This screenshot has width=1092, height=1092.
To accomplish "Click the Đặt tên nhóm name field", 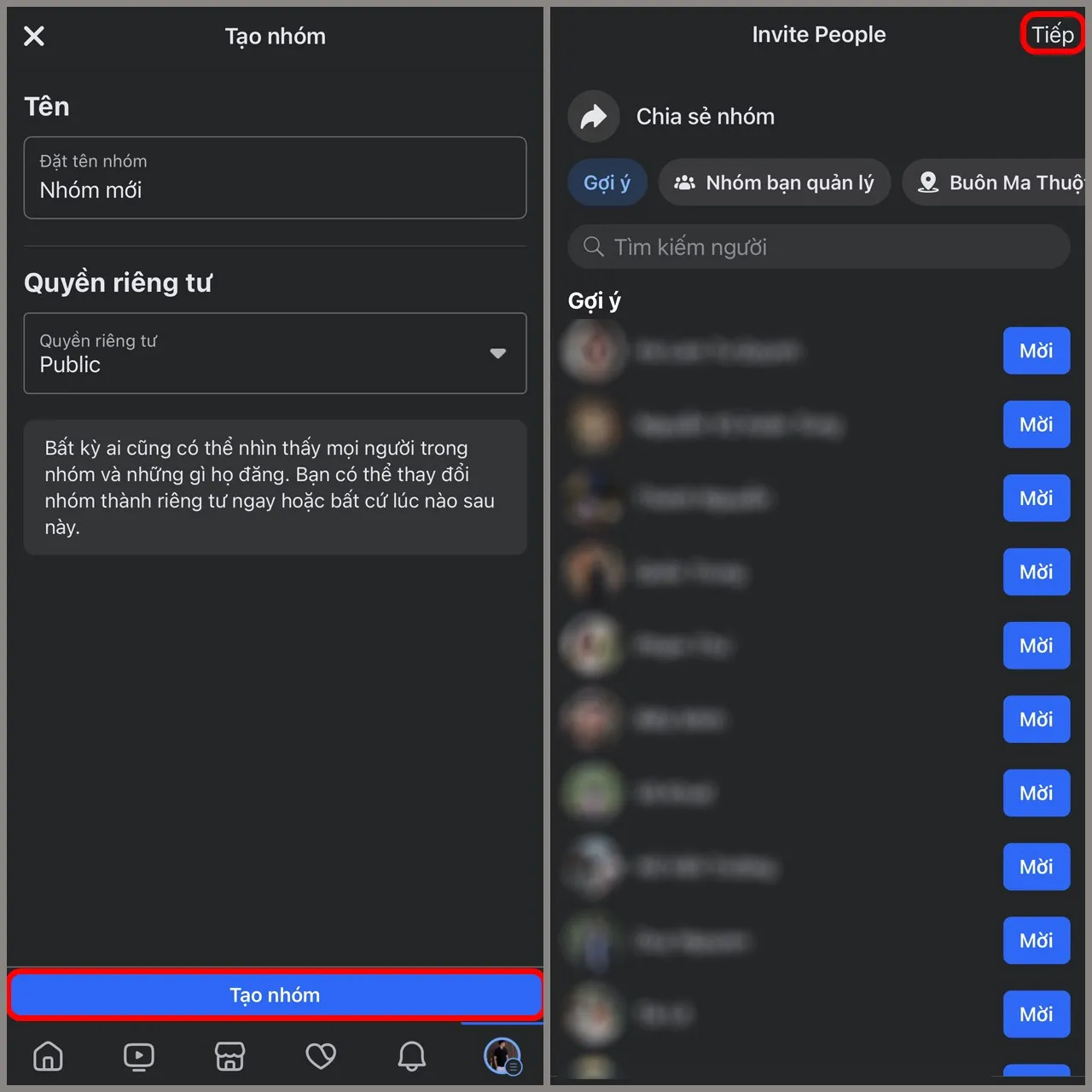I will [x=275, y=177].
